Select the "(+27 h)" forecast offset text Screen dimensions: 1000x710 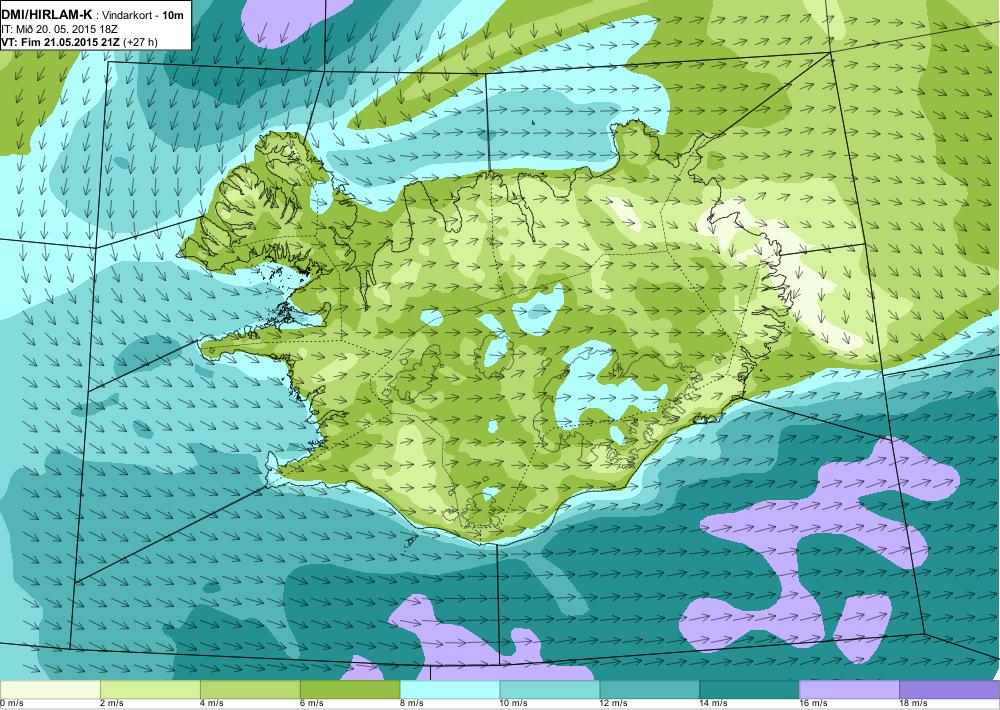pyautogui.click(x=140, y=42)
